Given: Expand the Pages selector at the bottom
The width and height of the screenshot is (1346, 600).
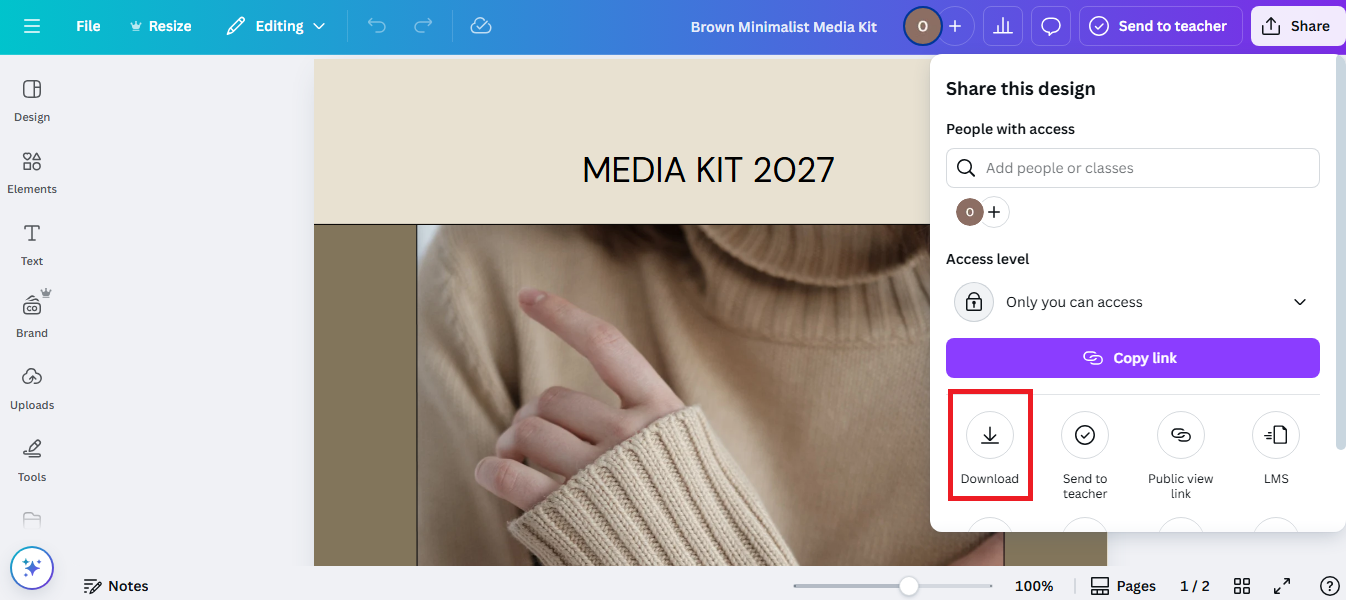Looking at the screenshot, I should (1123, 585).
